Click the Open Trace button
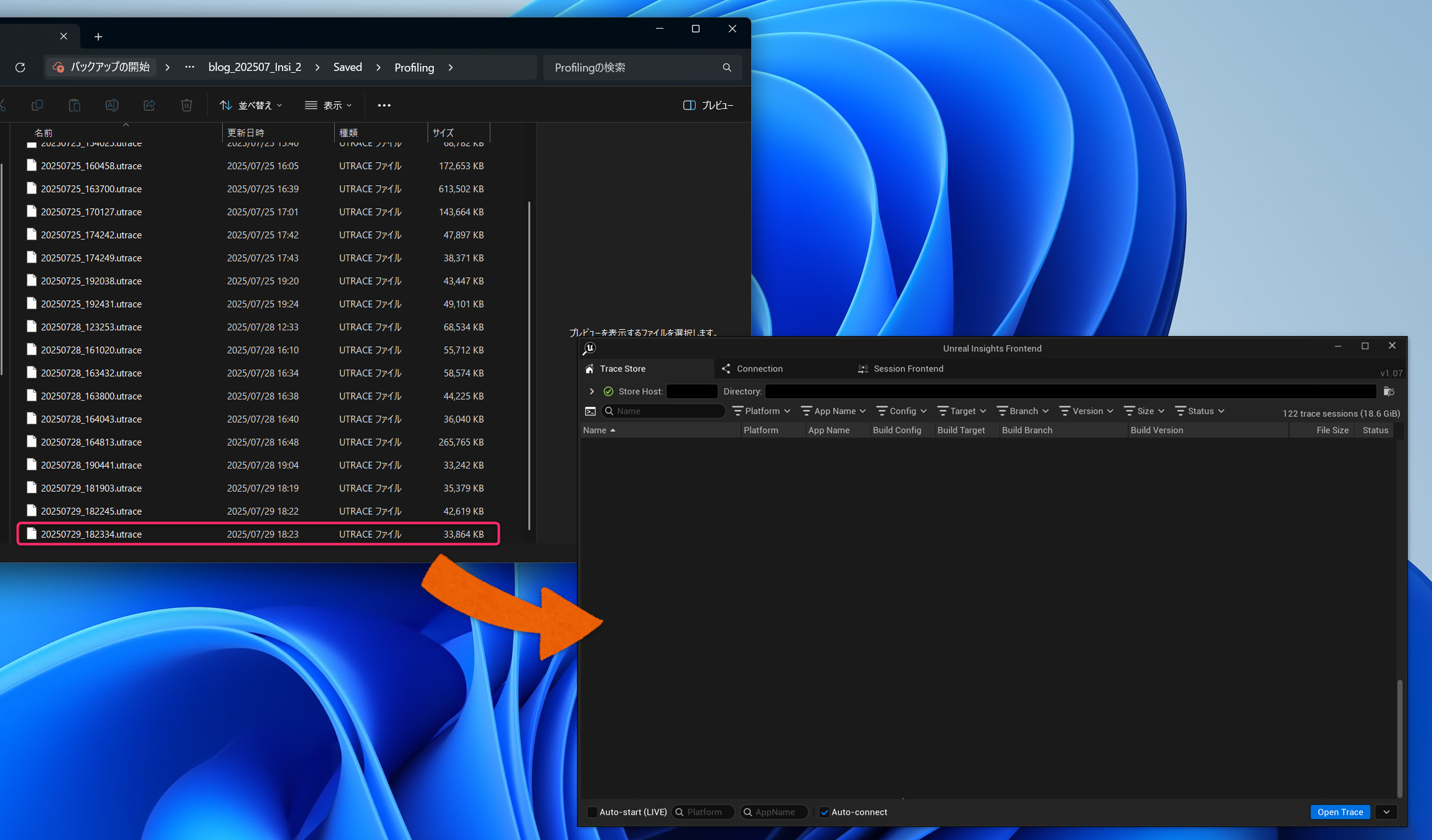This screenshot has width=1432, height=840. point(1340,812)
